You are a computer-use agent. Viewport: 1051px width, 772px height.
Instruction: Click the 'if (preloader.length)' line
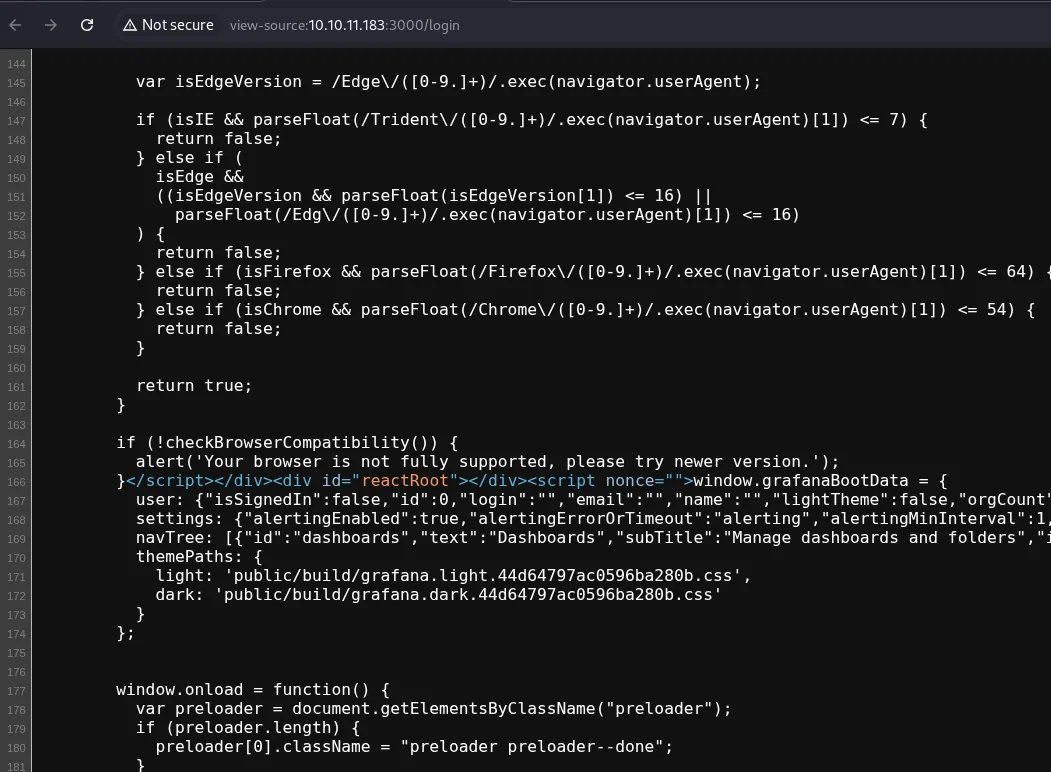tap(248, 728)
